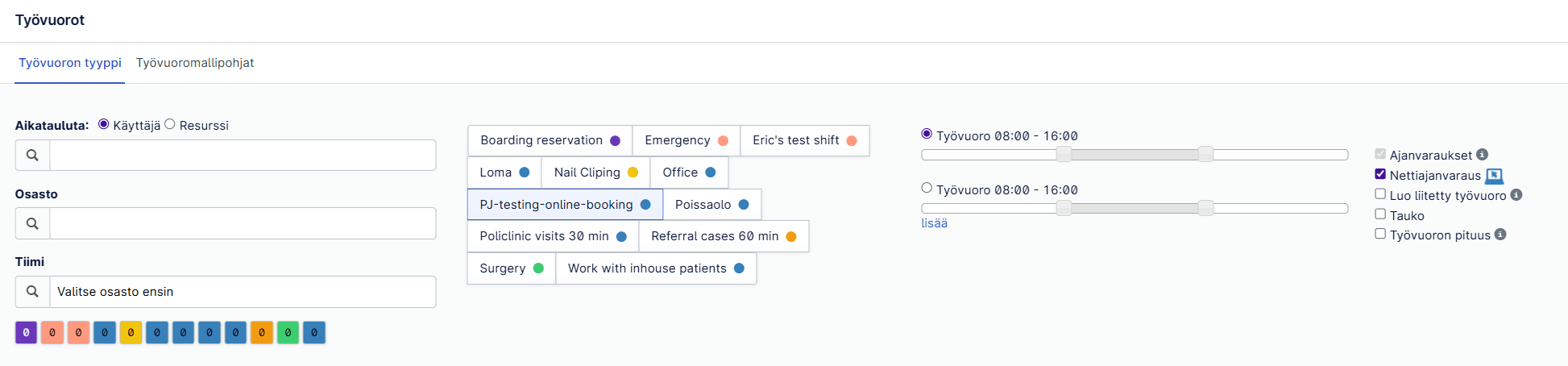Enable the Tauko checkbox
The height and width of the screenshot is (366, 1568).
[x=1380, y=214]
